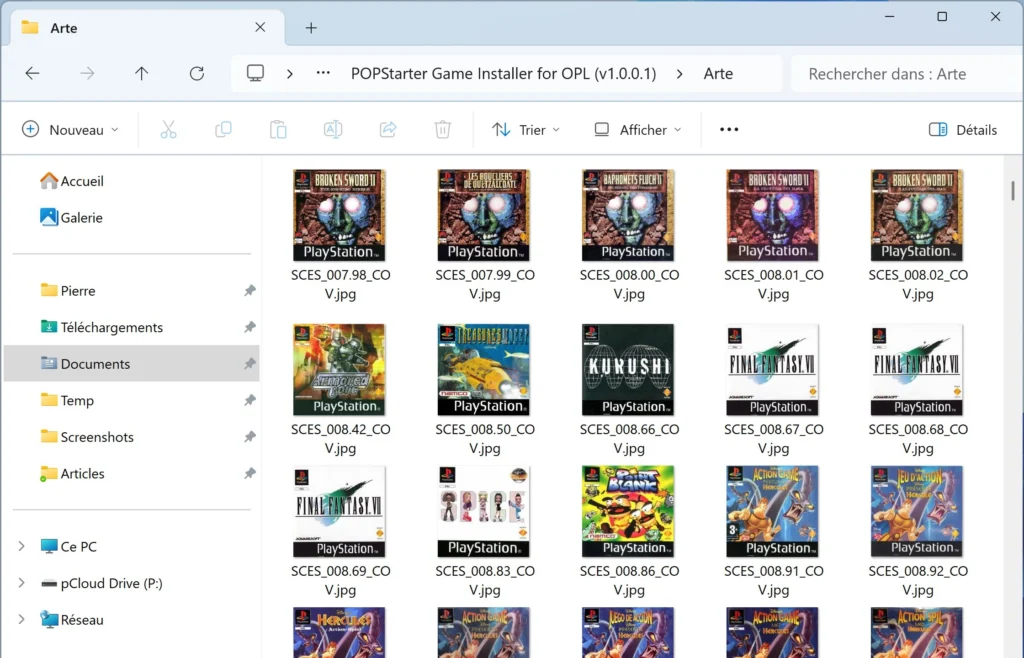Open the Temp folder in sidebar
The image size is (1024, 658).
tap(67, 400)
